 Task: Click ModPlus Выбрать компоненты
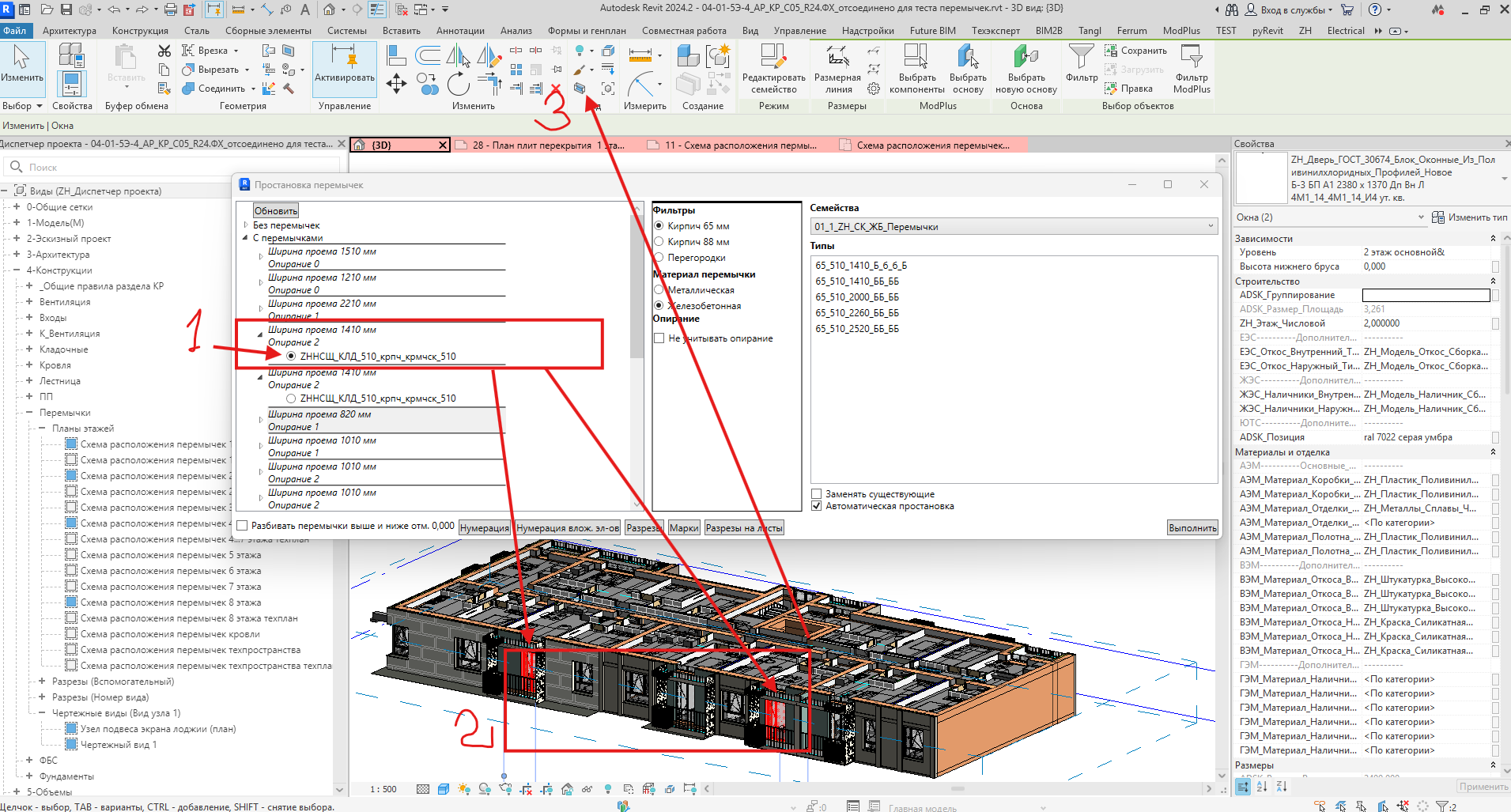tap(917, 68)
